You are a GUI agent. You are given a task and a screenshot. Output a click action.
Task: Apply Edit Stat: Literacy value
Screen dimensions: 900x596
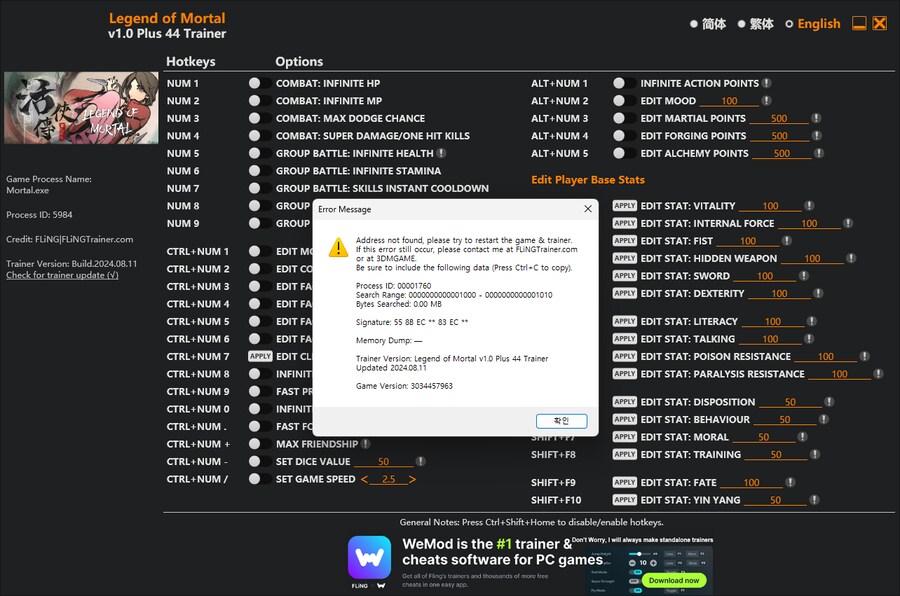(x=624, y=322)
